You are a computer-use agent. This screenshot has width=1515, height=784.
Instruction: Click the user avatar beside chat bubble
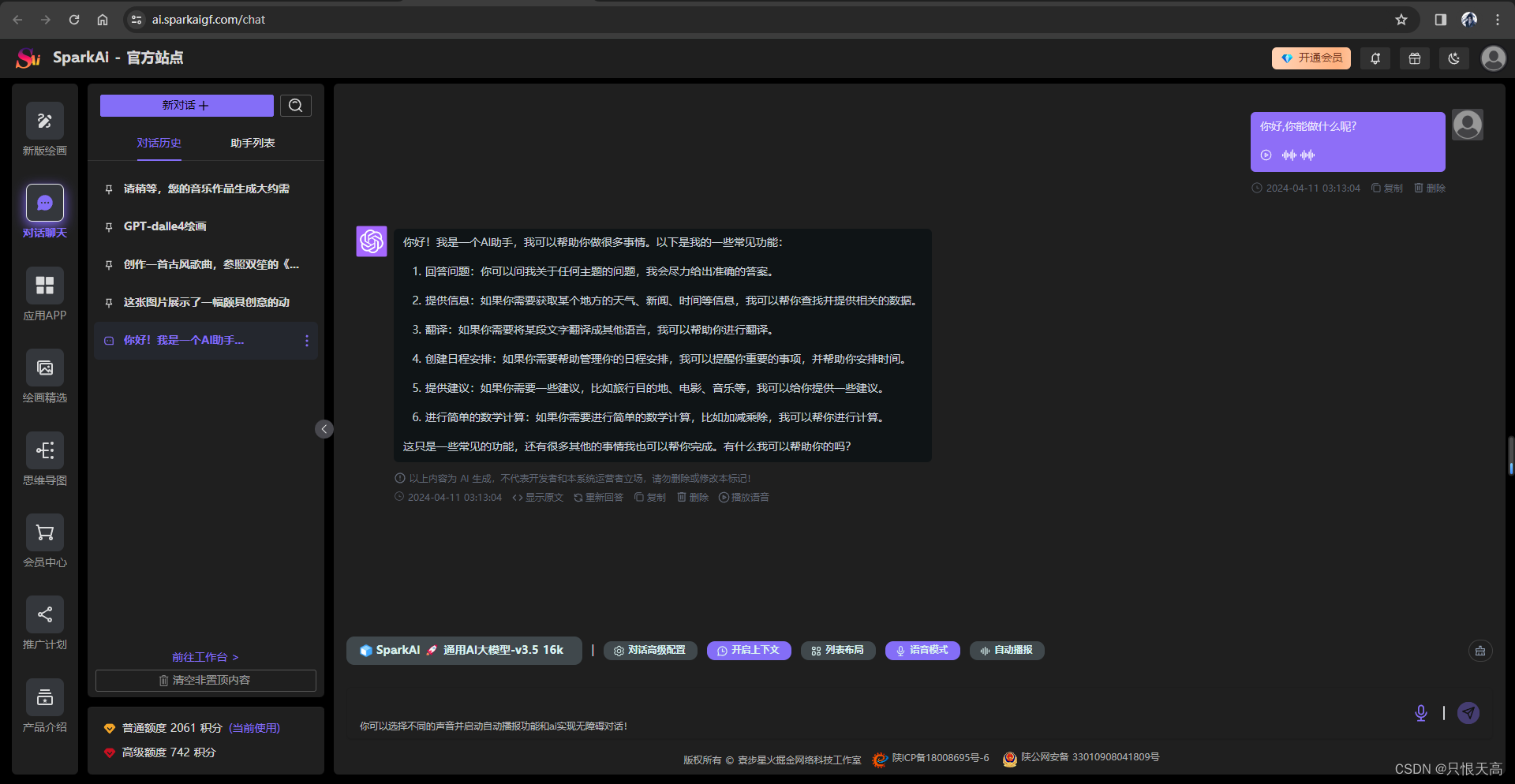click(1468, 125)
